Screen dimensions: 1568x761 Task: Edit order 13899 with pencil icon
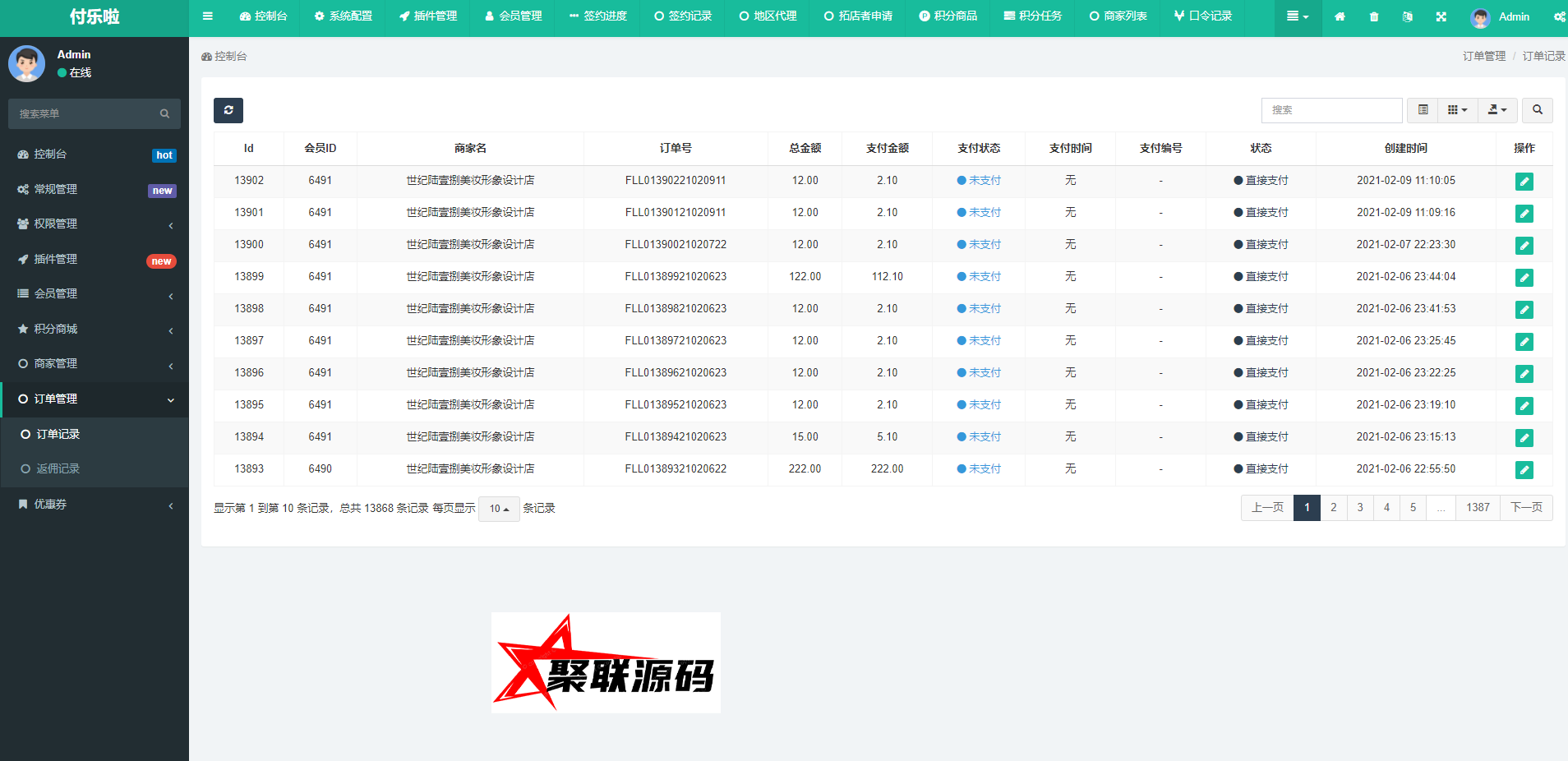(x=1524, y=278)
